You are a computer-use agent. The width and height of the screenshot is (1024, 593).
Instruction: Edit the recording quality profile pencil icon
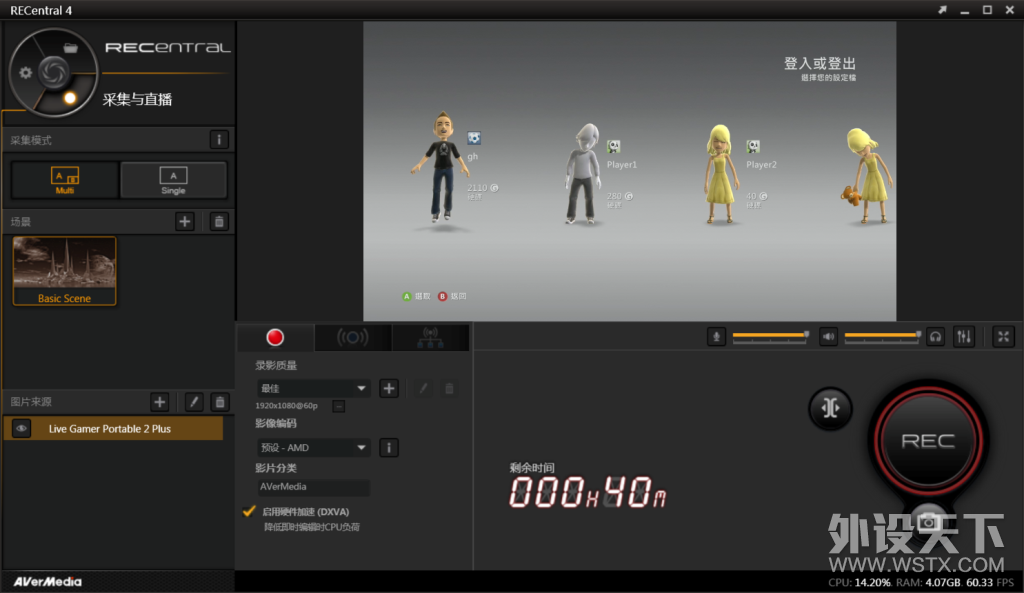coord(423,388)
